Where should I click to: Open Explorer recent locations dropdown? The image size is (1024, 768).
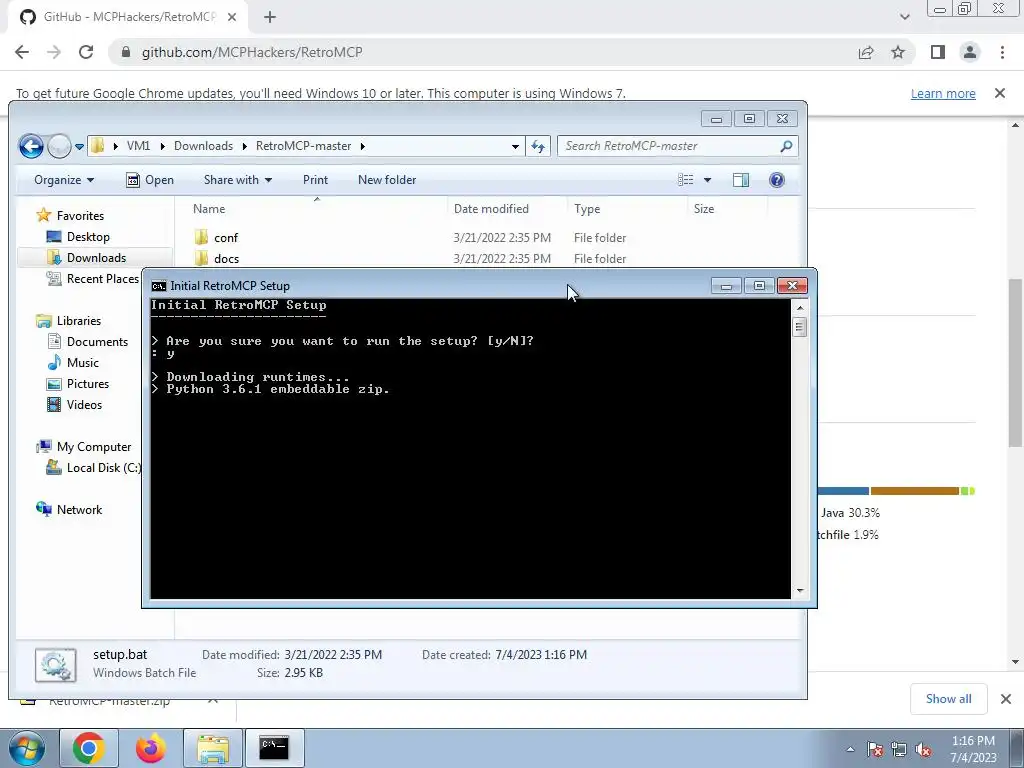click(x=79, y=147)
